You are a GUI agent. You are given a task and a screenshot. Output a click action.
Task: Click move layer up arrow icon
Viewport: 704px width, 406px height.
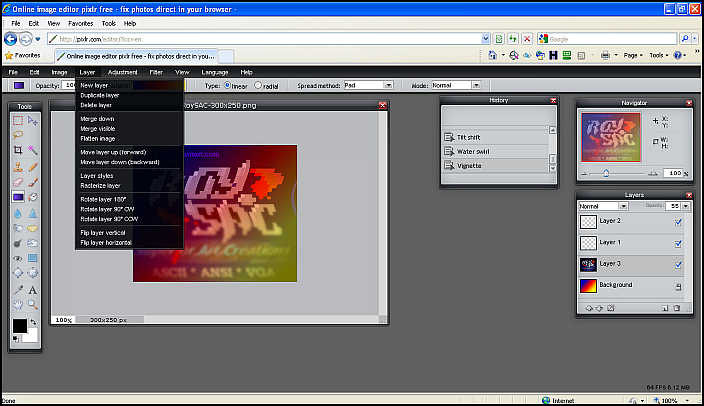pyautogui.click(x=589, y=308)
